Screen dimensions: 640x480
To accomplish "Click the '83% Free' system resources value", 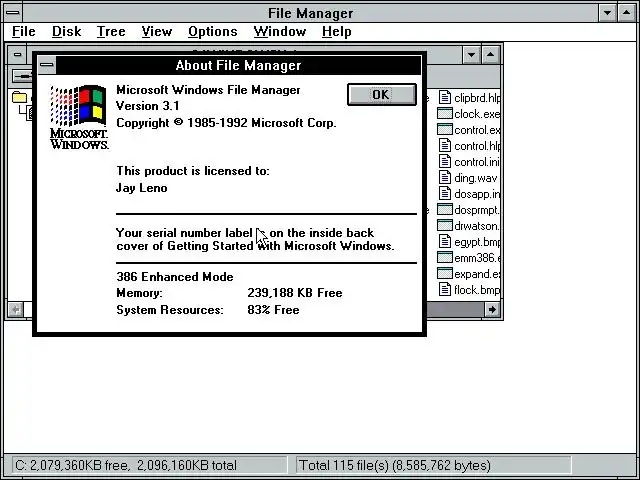I will coord(273,310).
